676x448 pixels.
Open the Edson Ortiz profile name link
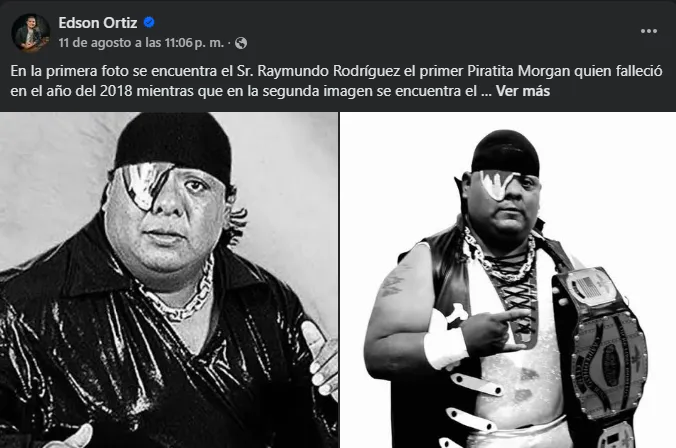[98, 22]
